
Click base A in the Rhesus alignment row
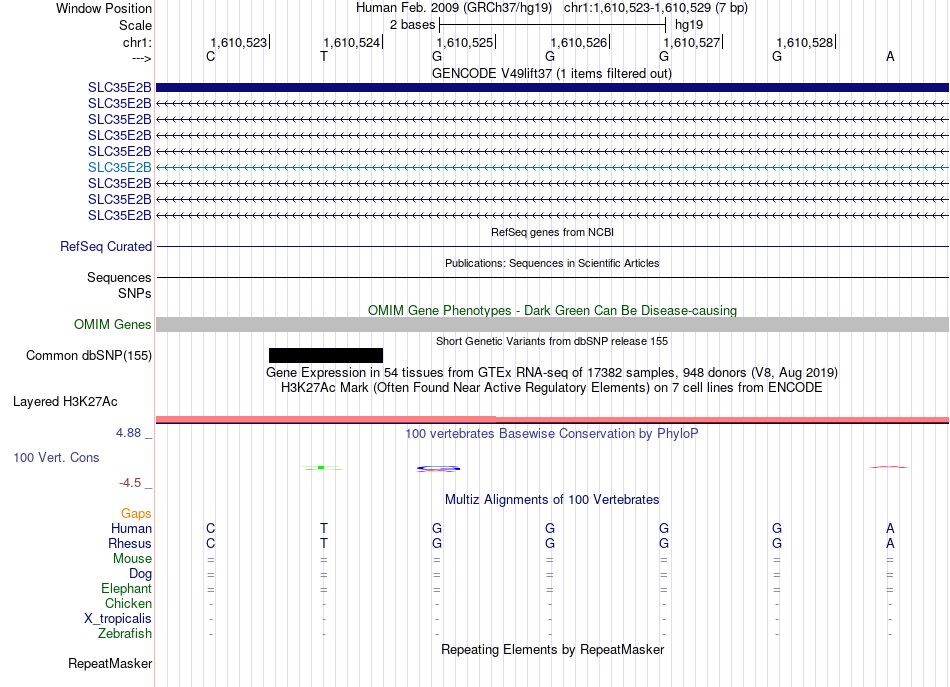pyautogui.click(x=890, y=543)
